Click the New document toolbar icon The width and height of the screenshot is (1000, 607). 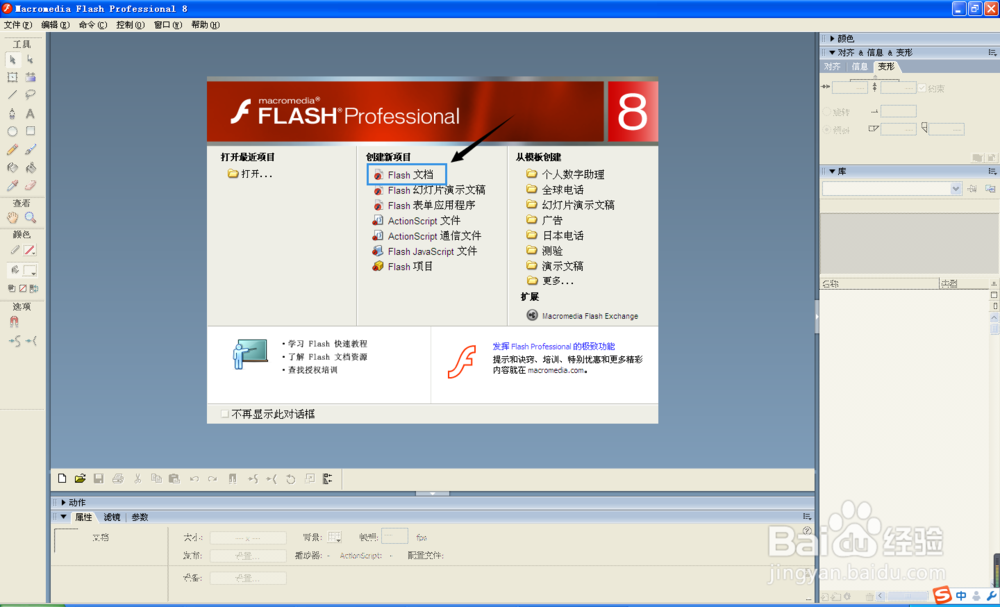[62, 479]
